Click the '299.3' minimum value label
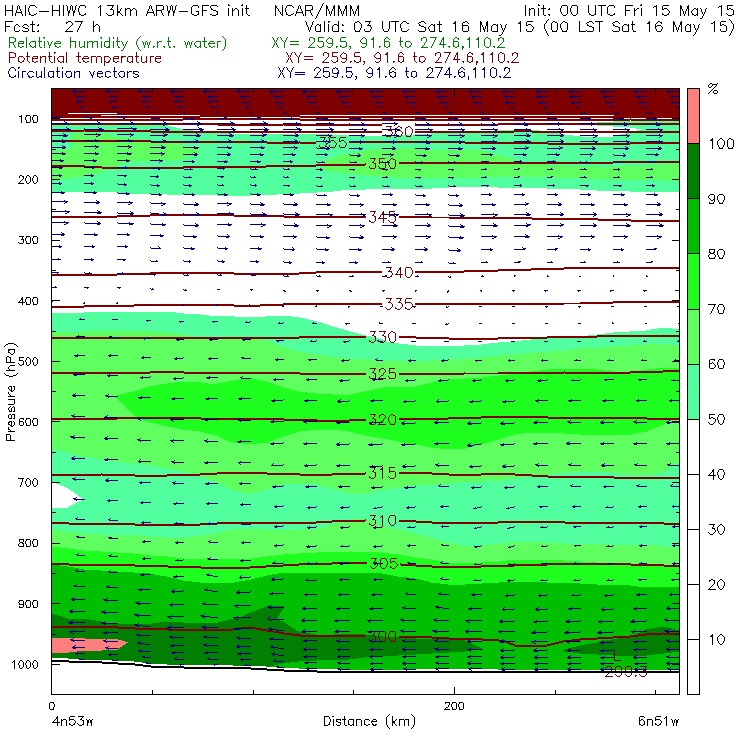Screen dimensions: 740x740 [626, 672]
